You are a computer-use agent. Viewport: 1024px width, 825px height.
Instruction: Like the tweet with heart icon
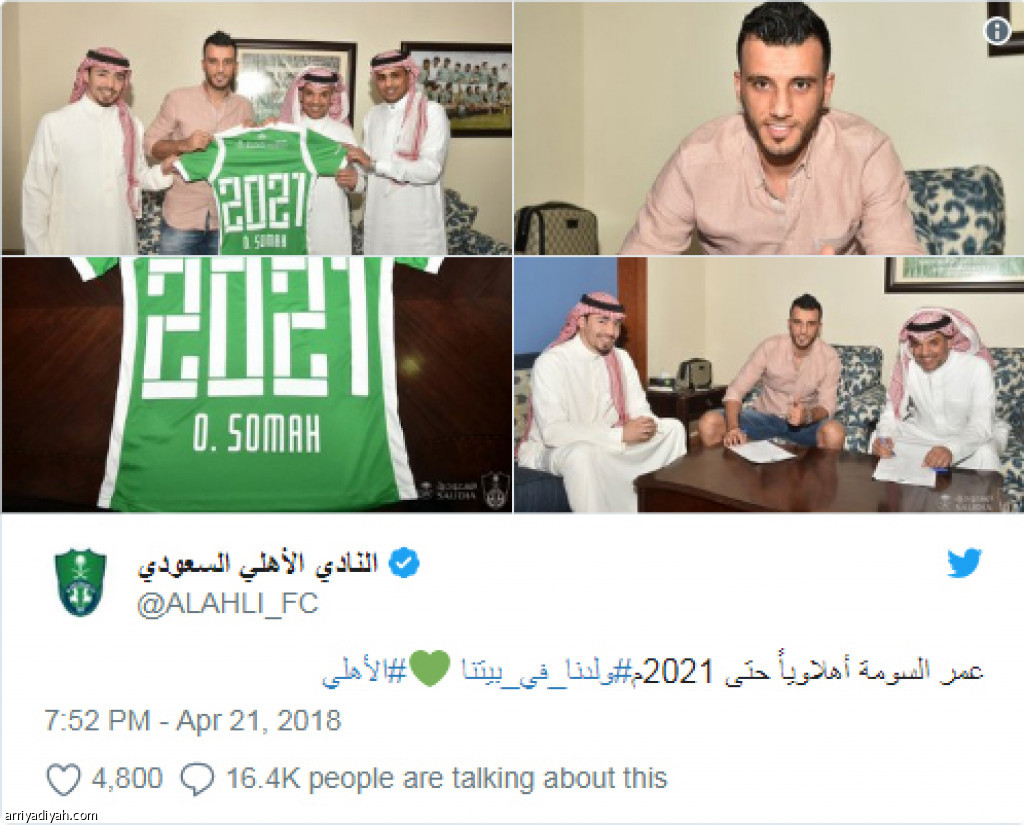63,779
